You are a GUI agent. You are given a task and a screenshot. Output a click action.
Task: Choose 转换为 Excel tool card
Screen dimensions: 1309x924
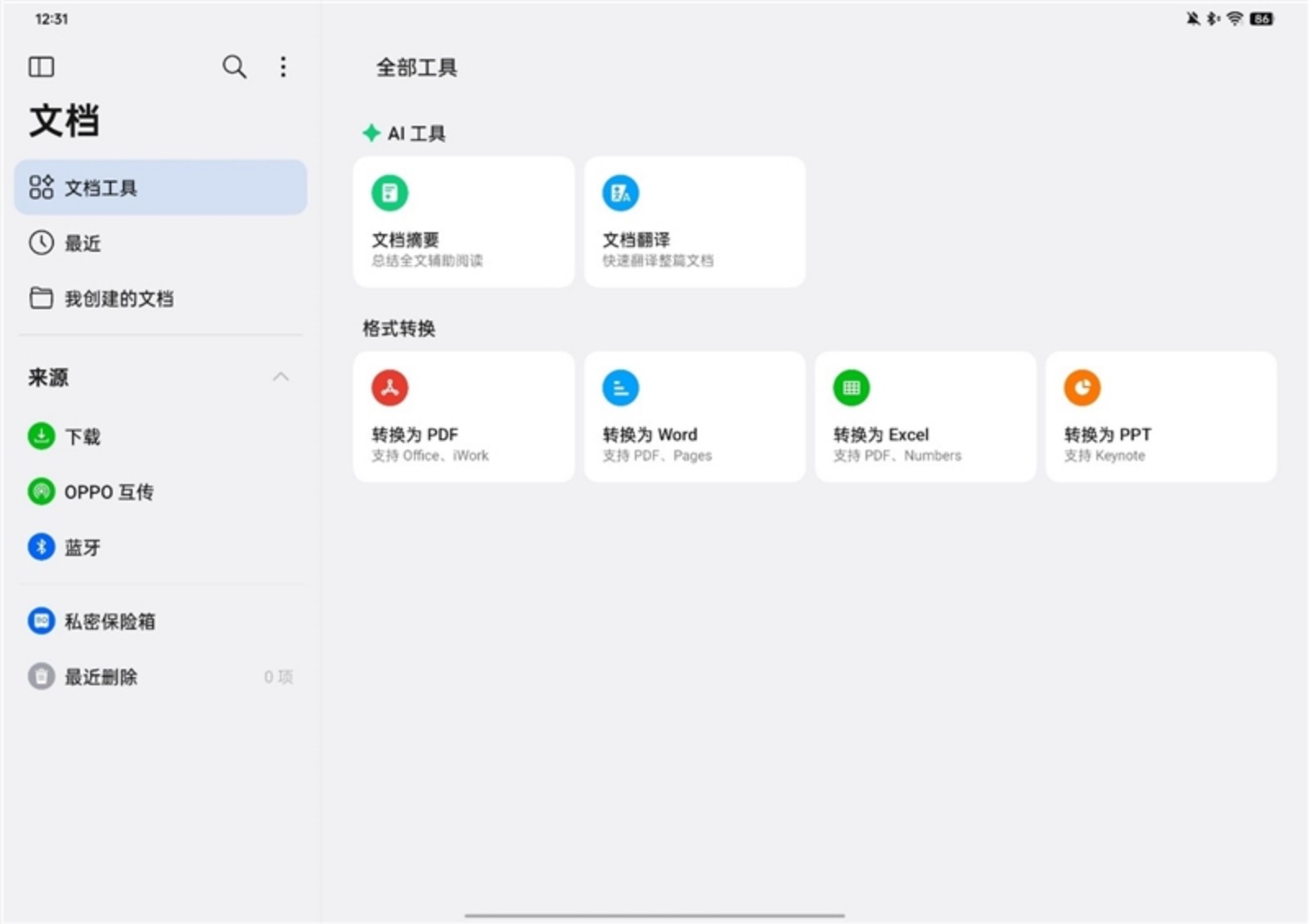point(924,417)
